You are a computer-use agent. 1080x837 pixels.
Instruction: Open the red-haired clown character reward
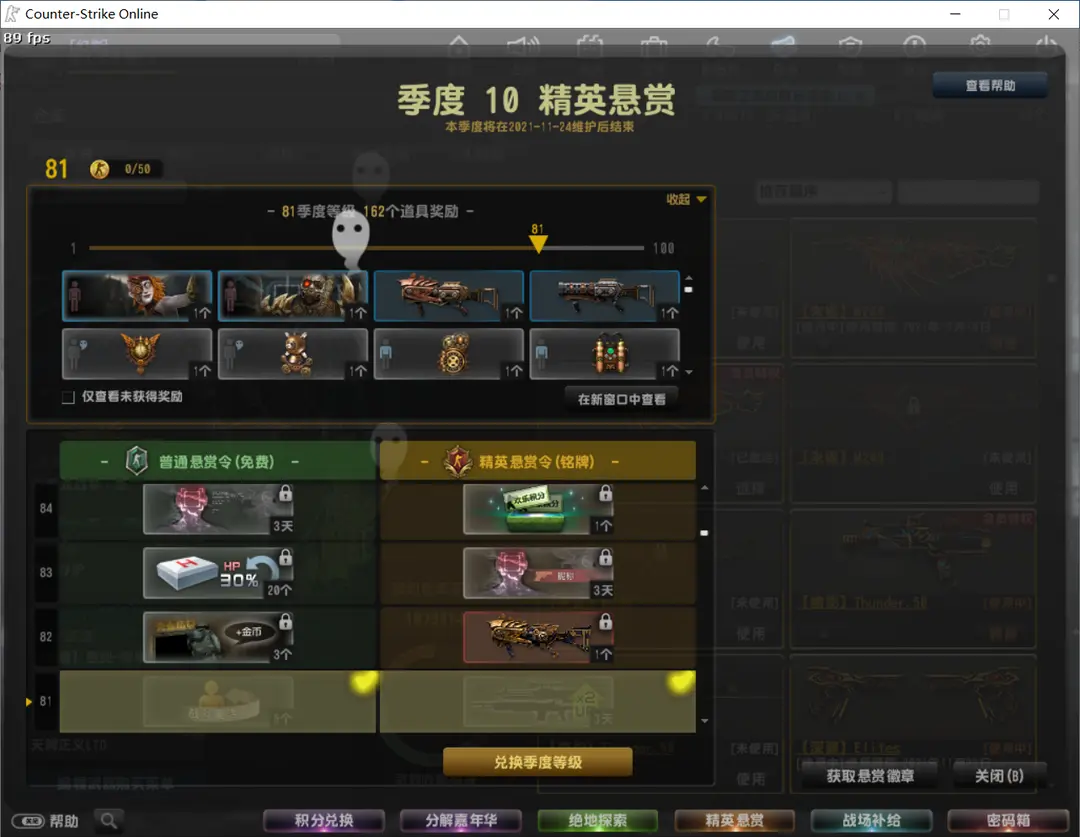click(x=137, y=296)
